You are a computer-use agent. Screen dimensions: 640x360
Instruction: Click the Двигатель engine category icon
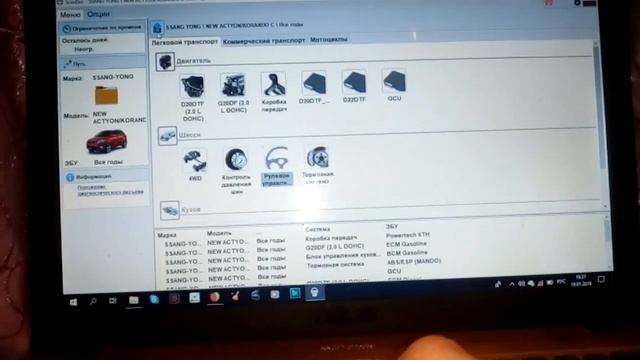[165, 62]
